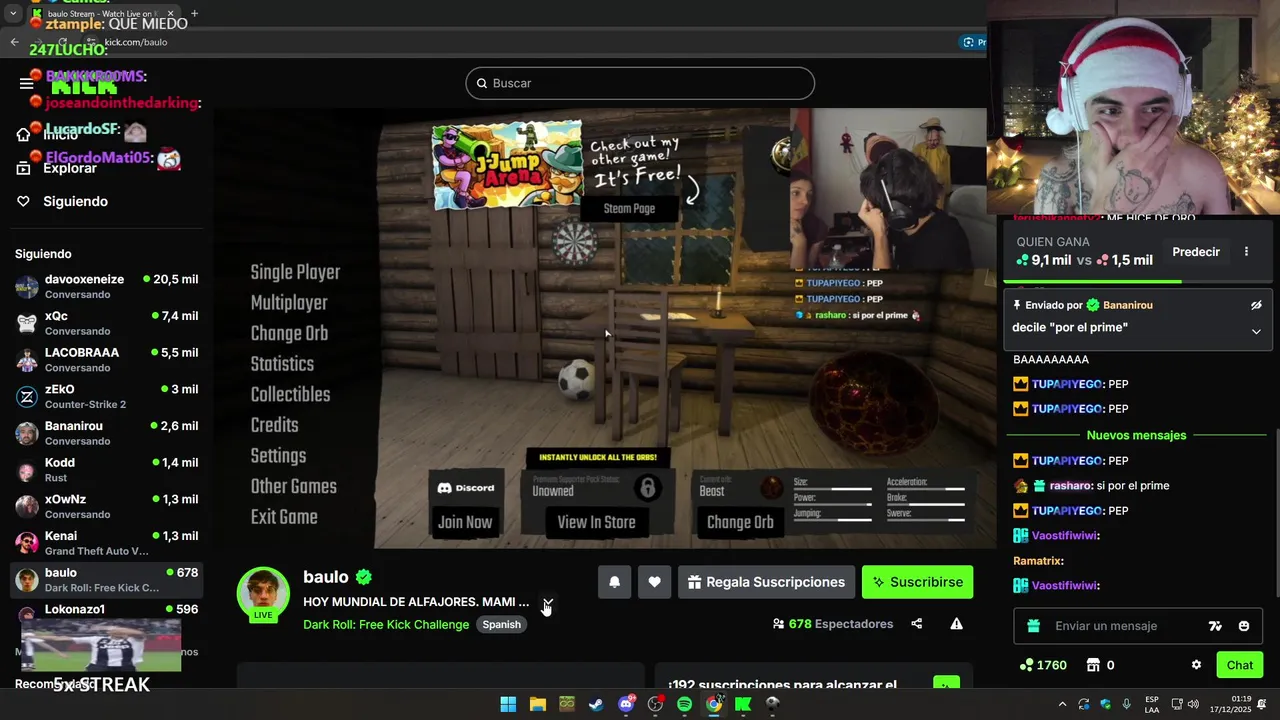Open xOwNz channel in sidebar
Image resolution: width=1280 pixels, height=720 pixels.
tap(106, 506)
